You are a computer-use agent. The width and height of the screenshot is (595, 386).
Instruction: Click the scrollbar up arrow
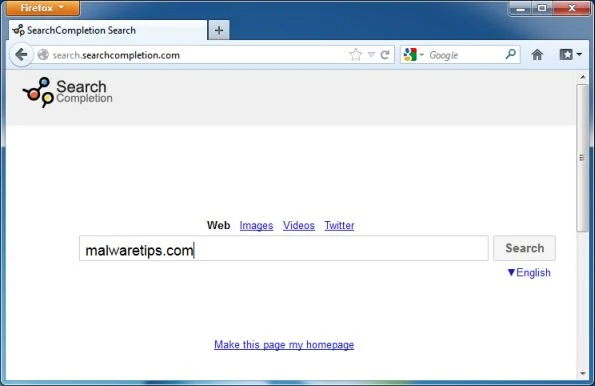tap(582, 77)
